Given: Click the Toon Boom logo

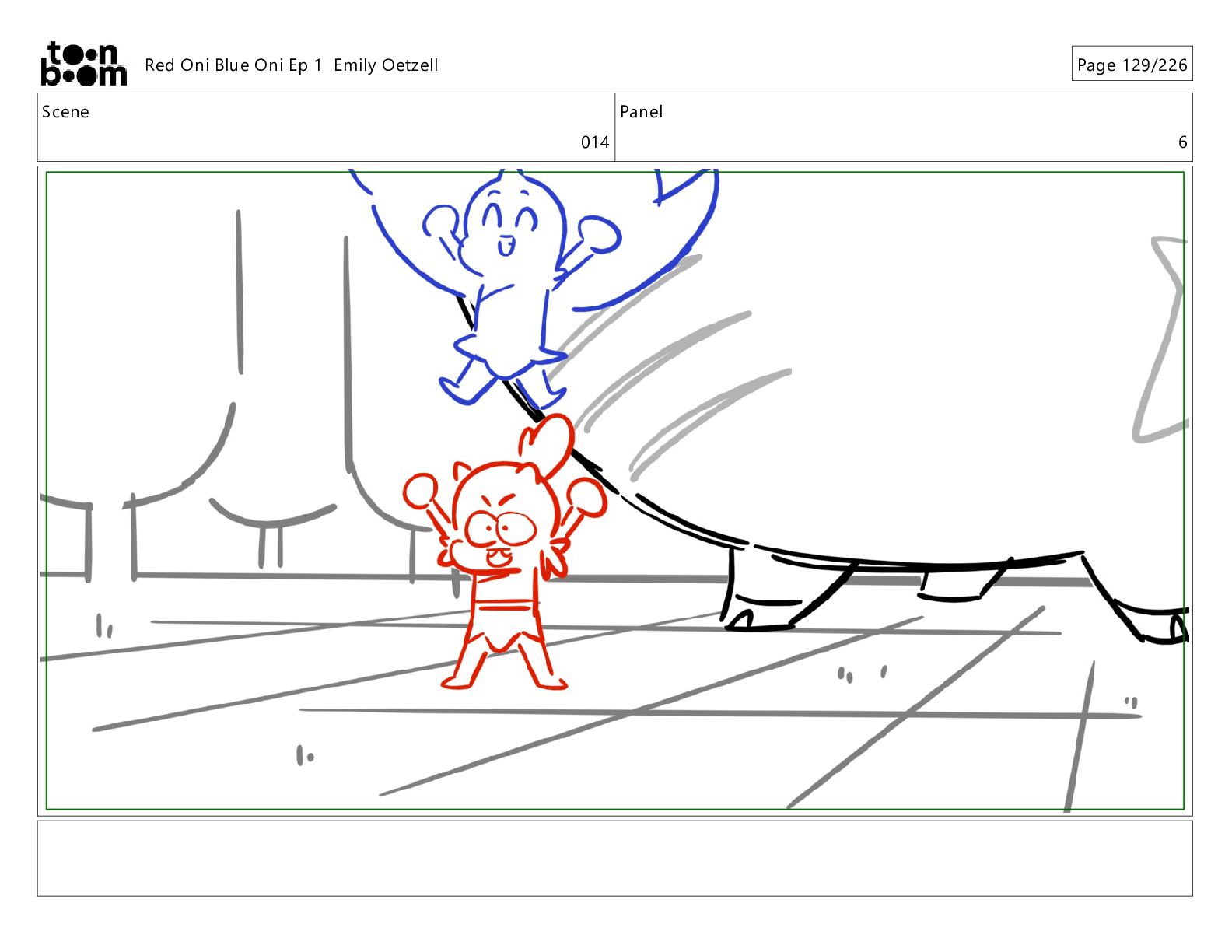Looking at the screenshot, I should click(83, 64).
